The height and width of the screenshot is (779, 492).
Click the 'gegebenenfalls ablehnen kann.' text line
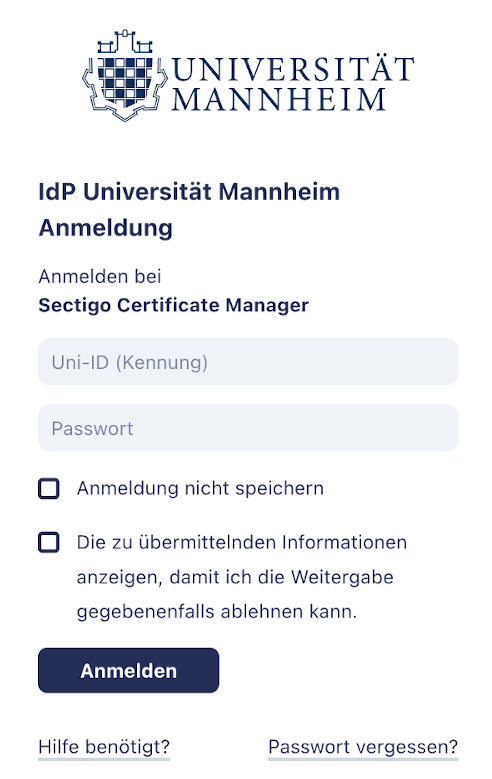pos(217,612)
